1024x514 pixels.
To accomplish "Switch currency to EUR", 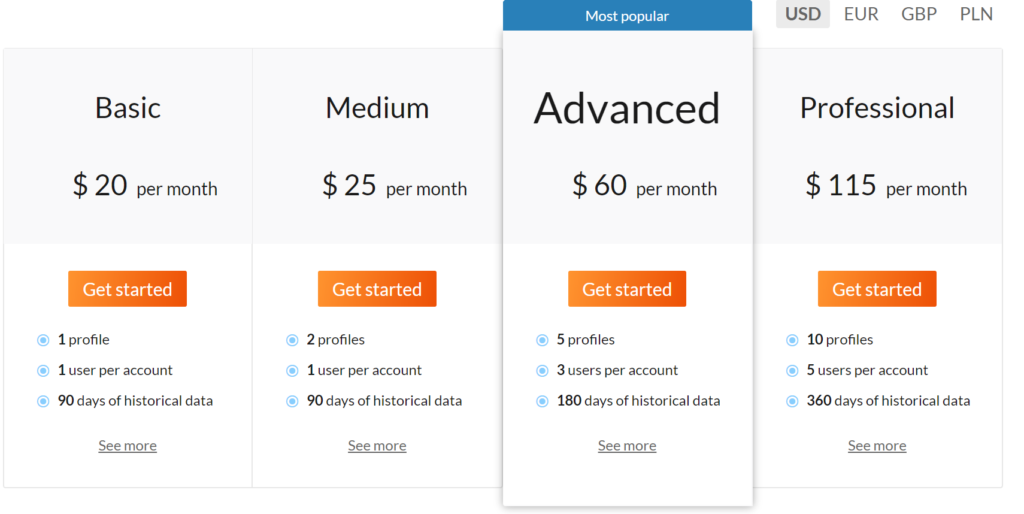I will 861,14.
